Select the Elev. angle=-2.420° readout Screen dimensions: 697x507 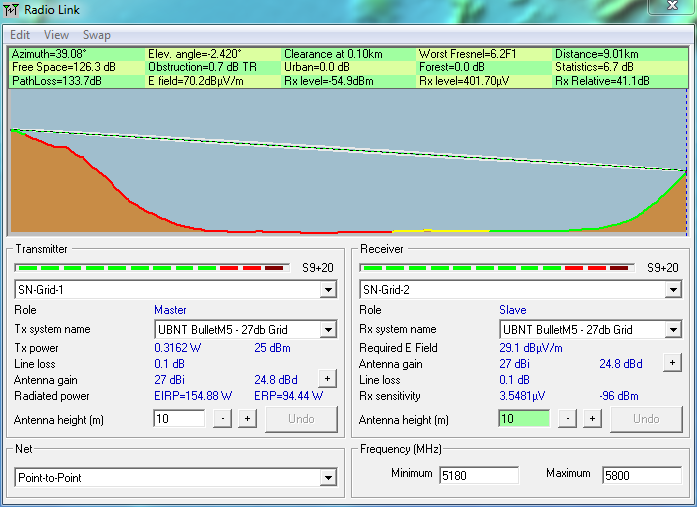point(195,54)
